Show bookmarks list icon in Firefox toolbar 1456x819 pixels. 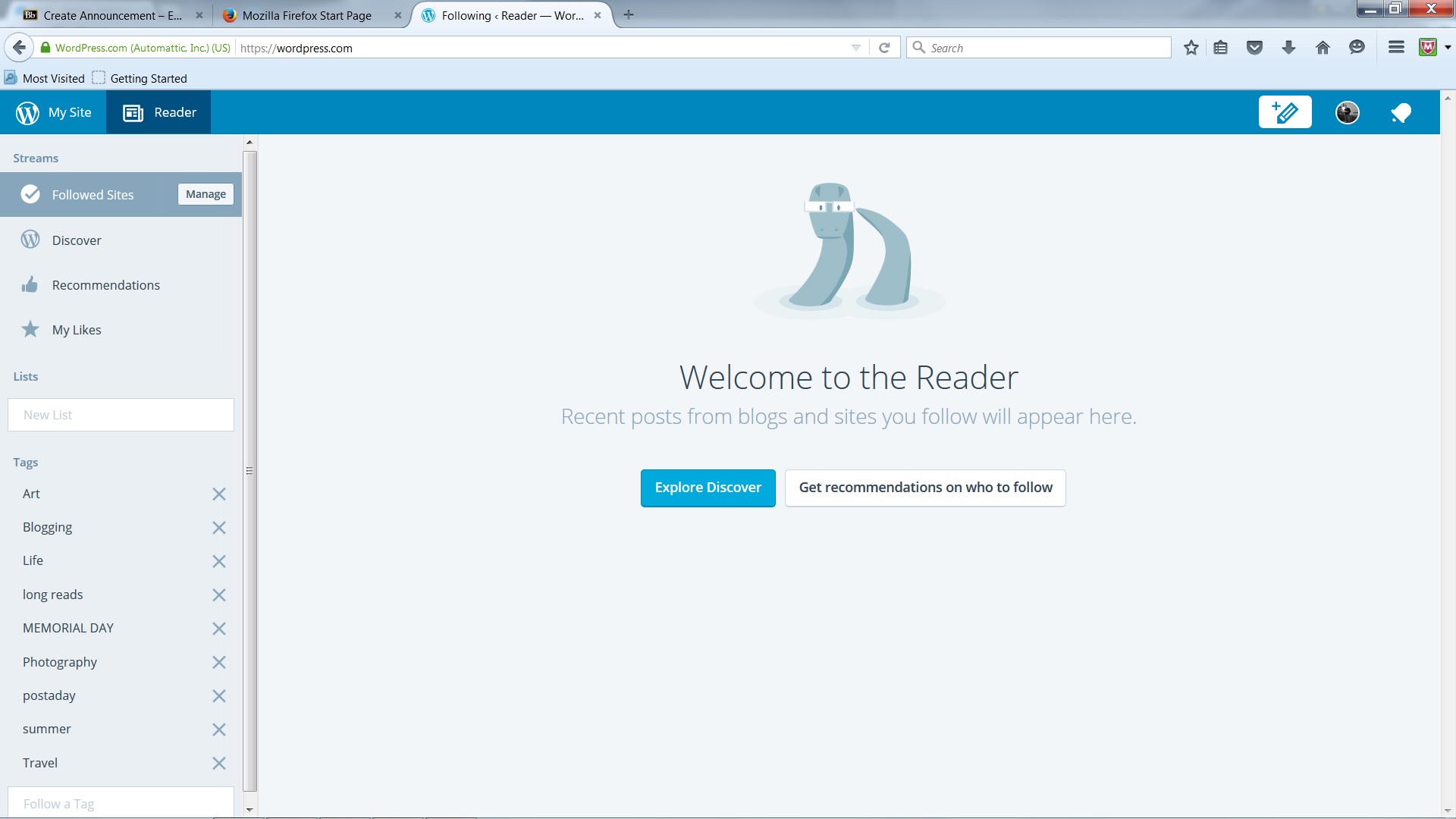1220,48
